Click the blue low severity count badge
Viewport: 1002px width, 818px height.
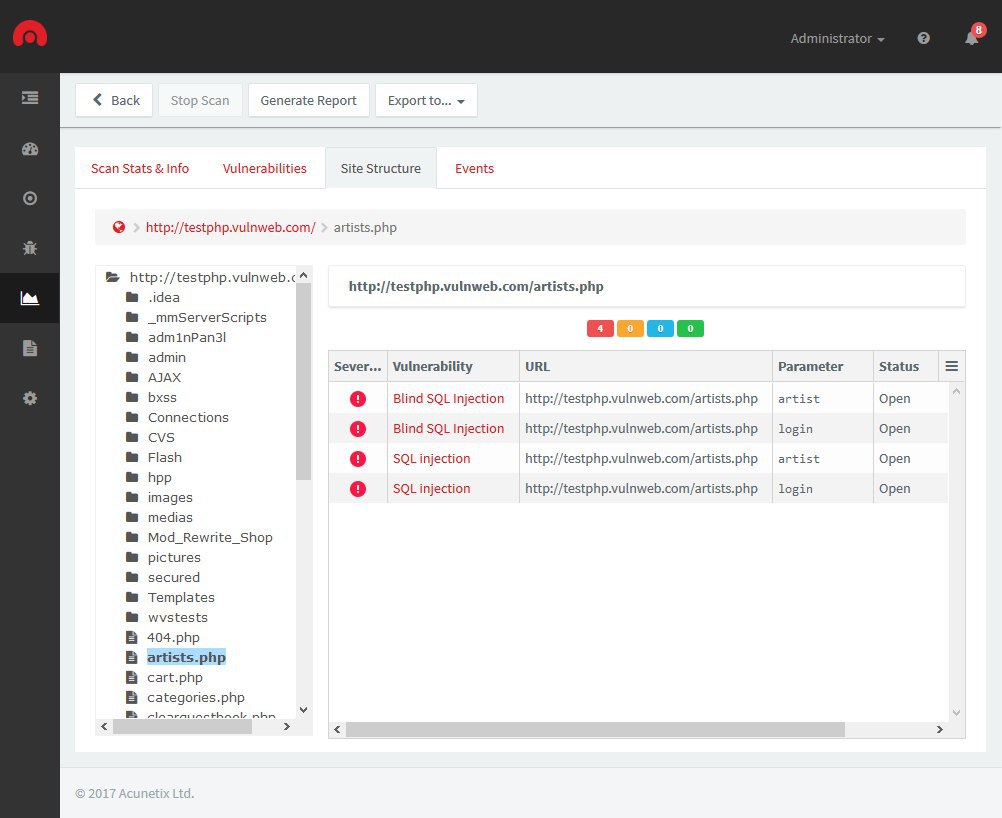coord(660,328)
